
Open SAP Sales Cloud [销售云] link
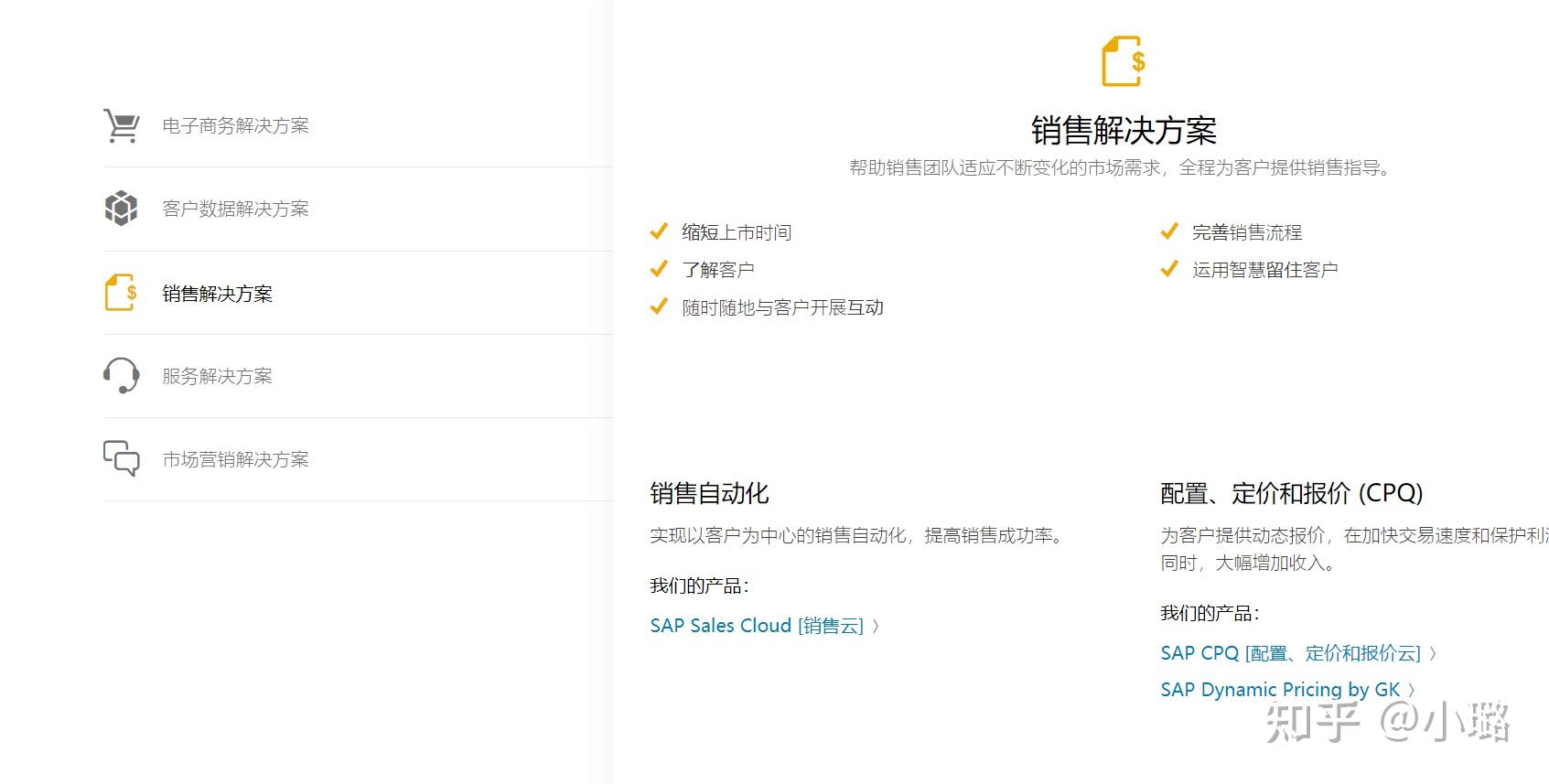(757, 626)
